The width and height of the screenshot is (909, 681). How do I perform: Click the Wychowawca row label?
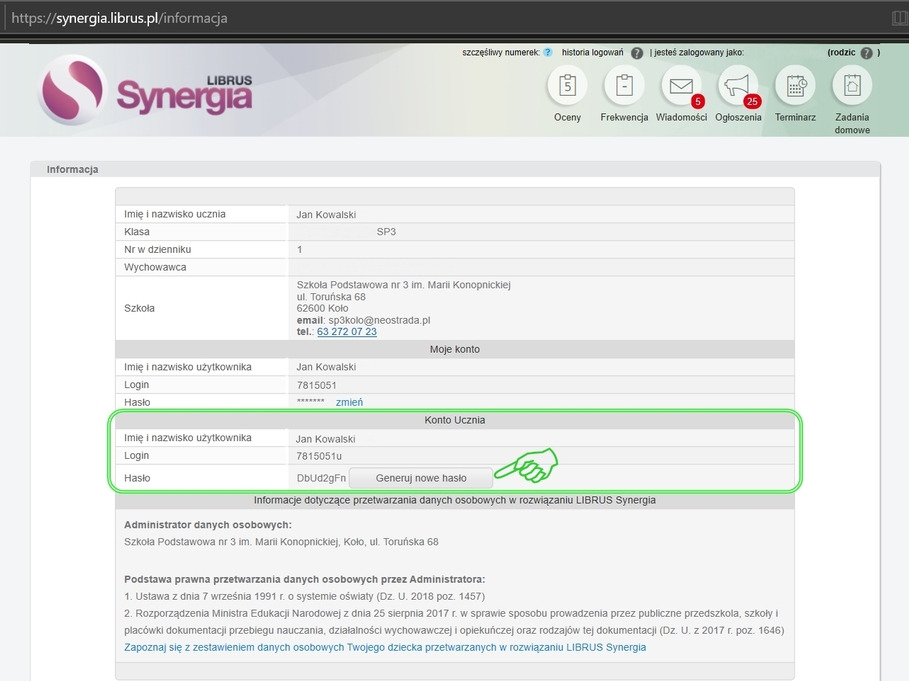155,267
